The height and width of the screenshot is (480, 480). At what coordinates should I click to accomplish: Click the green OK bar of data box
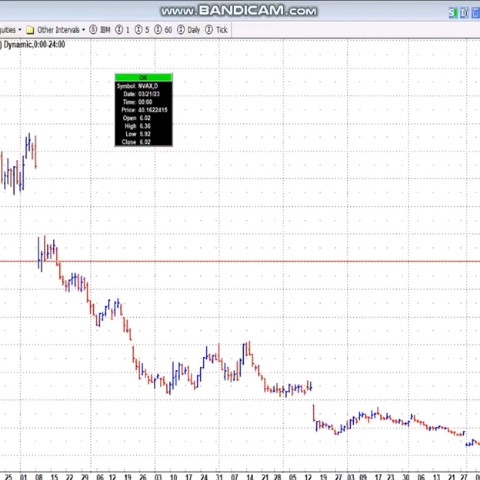144,78
